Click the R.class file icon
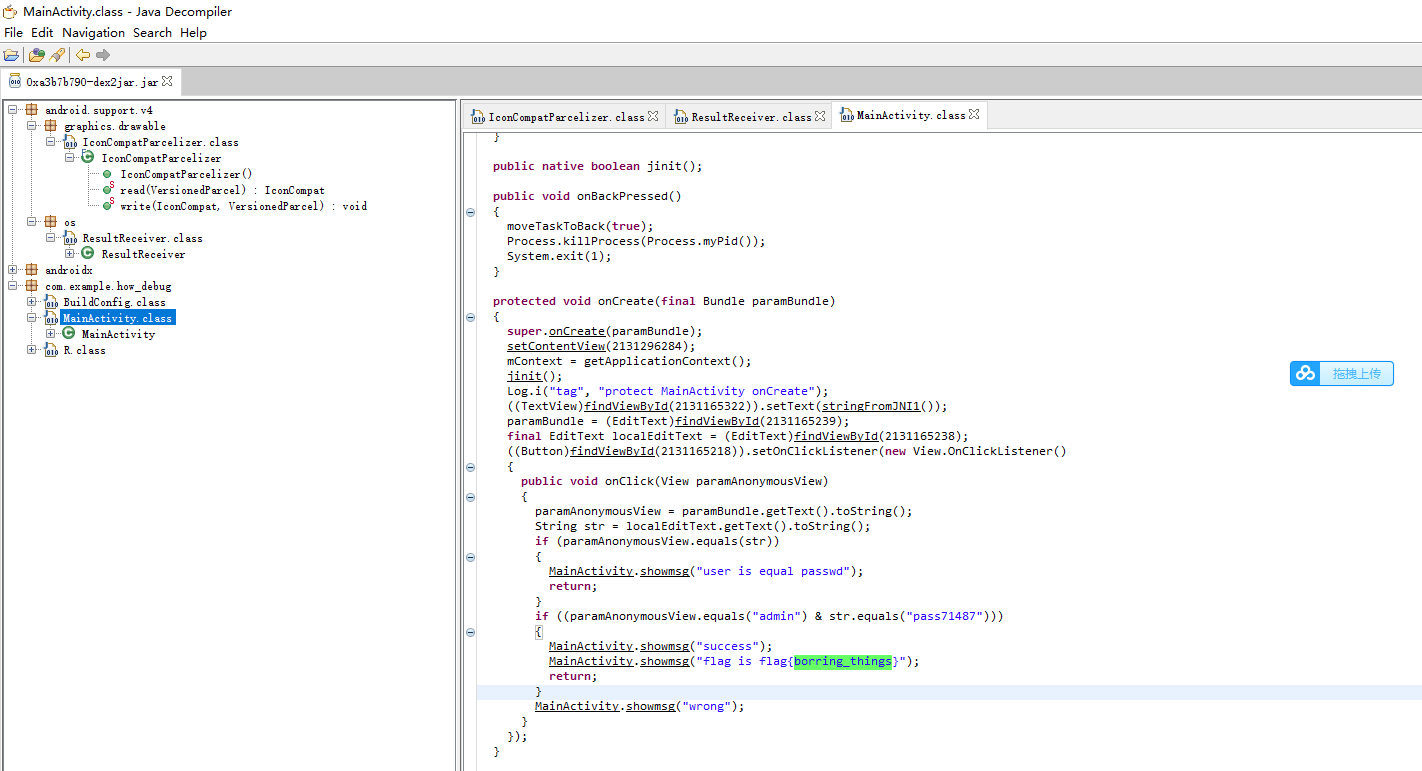Image resolution: width=1422 pixels, height=771 pixels. (x=51, y=350)
